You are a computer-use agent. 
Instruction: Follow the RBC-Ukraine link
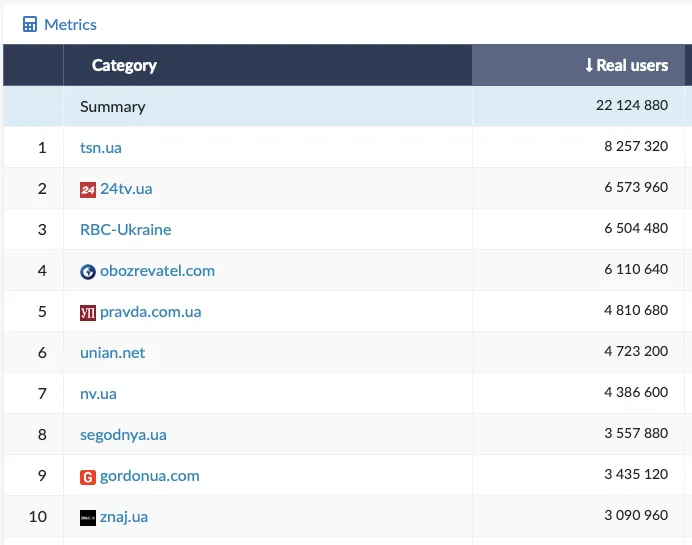(125, 230)
